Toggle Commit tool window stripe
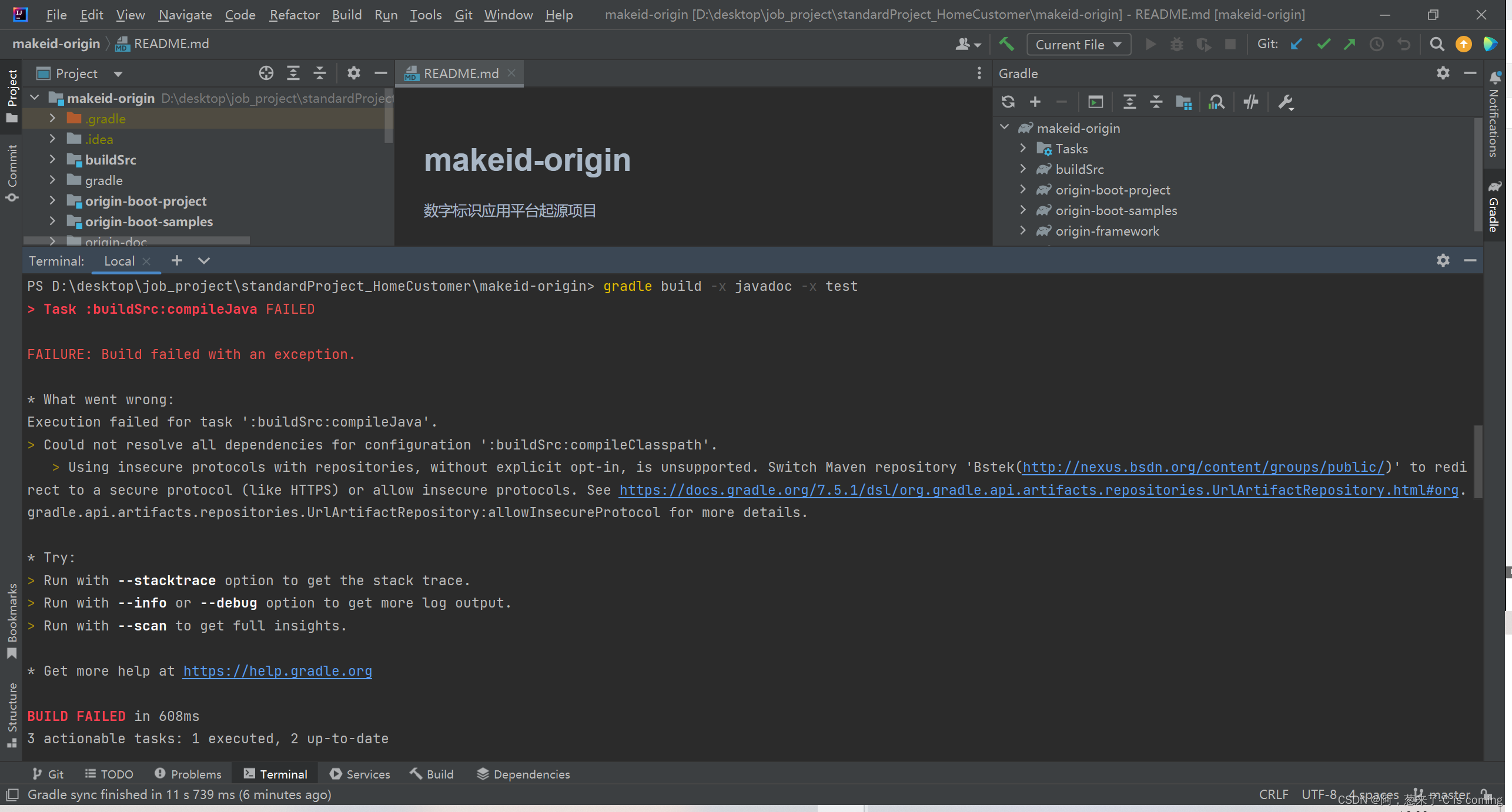The height and width of the screenshot is (812, 1512). click(x=12, y=173)
